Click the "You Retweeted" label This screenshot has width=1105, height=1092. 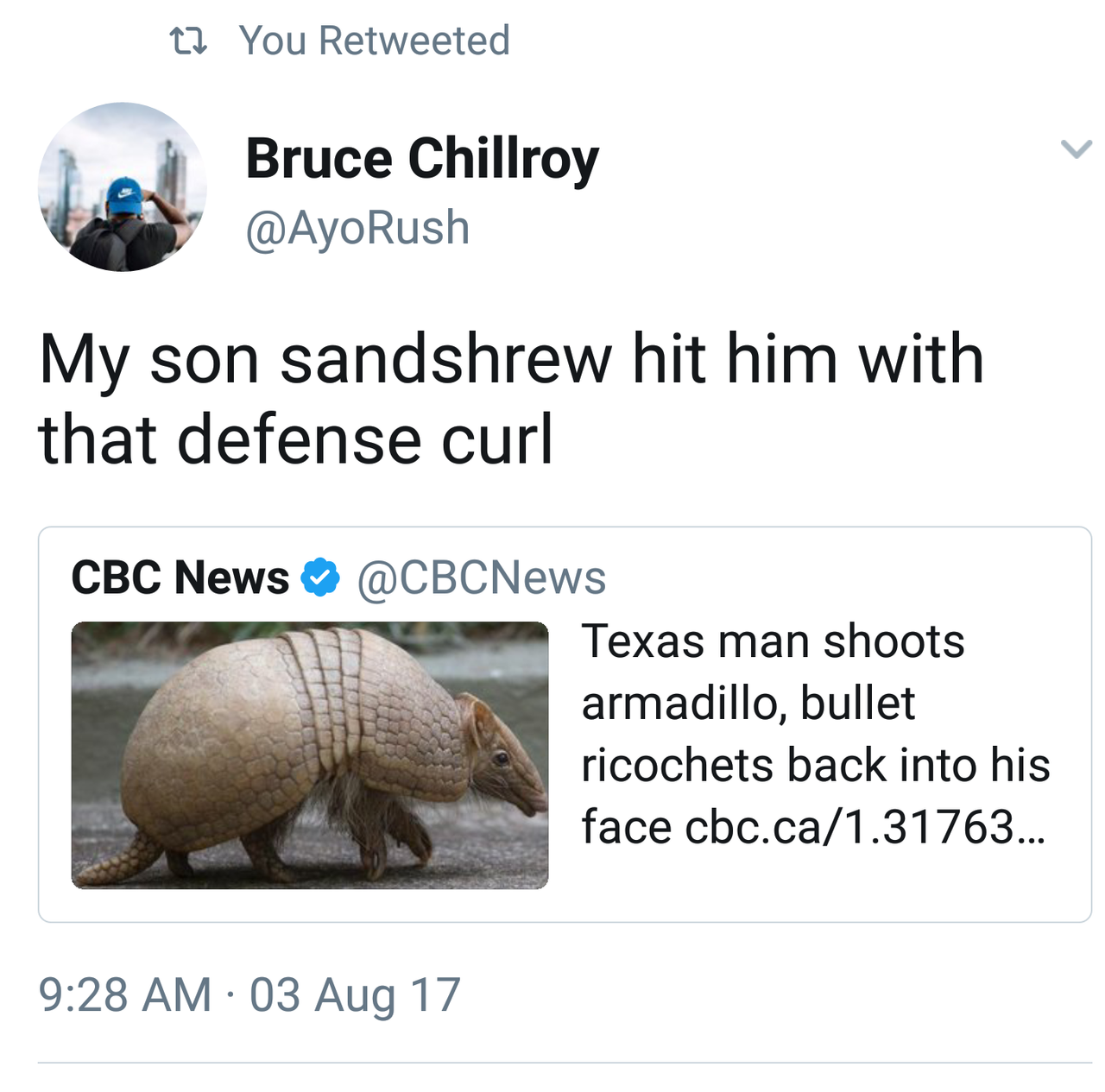click(x=374, y=41)
